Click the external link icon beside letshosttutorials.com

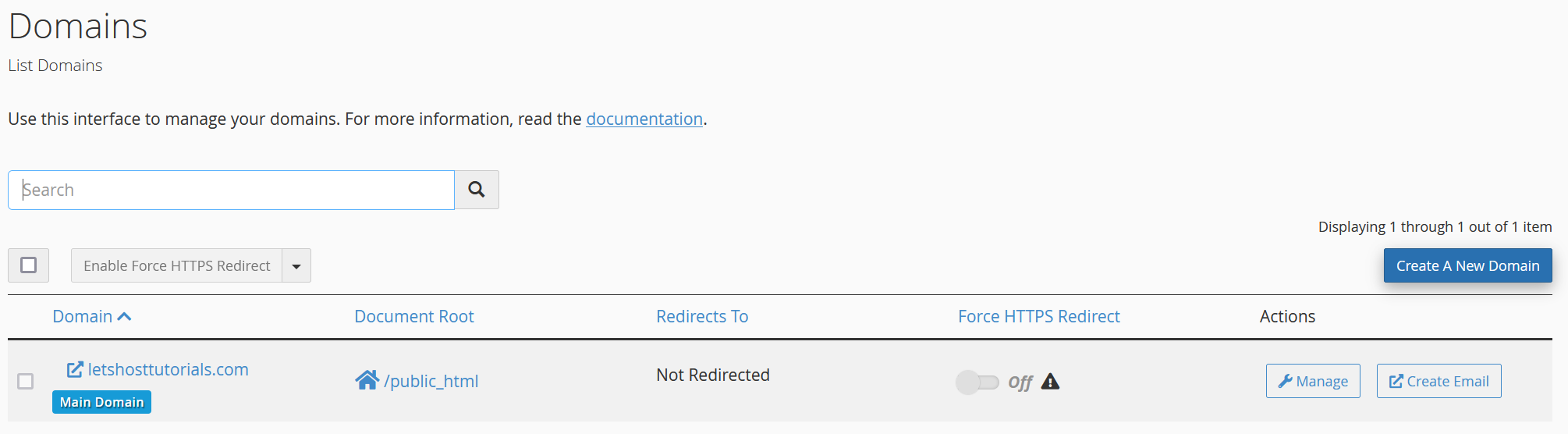75,369
